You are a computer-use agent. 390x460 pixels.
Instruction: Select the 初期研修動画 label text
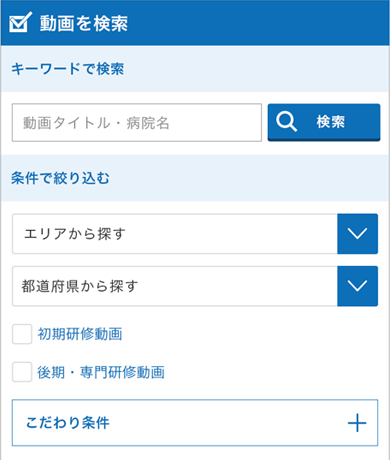coord(80,334)
